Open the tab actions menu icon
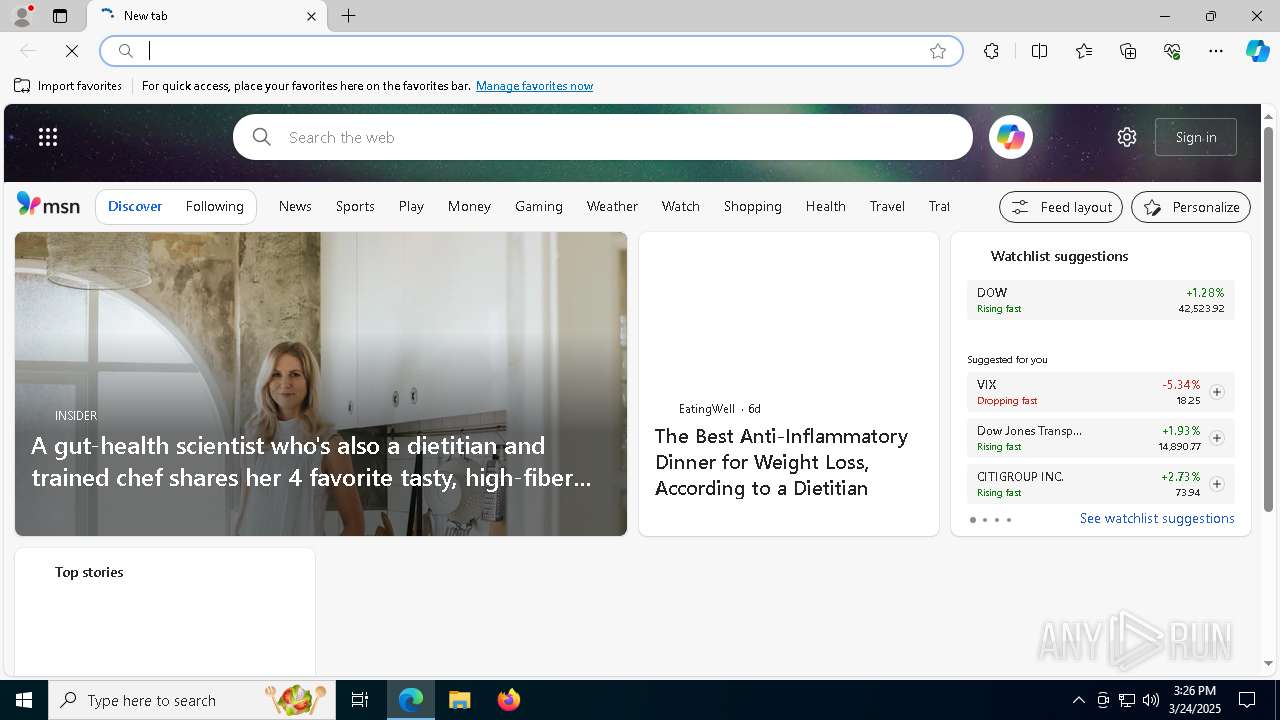 click(60, 16)
